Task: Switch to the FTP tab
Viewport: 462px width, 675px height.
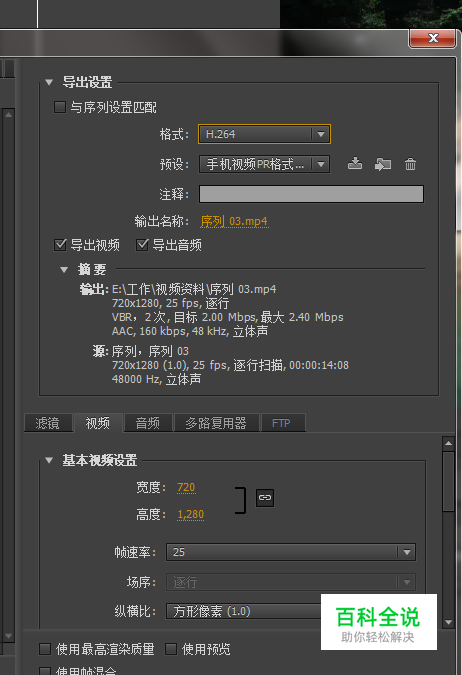Action: 283,423
